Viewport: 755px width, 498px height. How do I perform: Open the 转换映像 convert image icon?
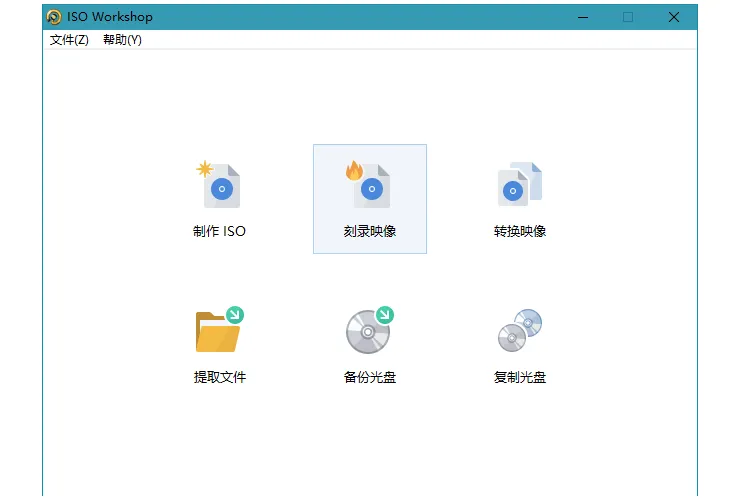pyautogui.click(x=520, y=185)
